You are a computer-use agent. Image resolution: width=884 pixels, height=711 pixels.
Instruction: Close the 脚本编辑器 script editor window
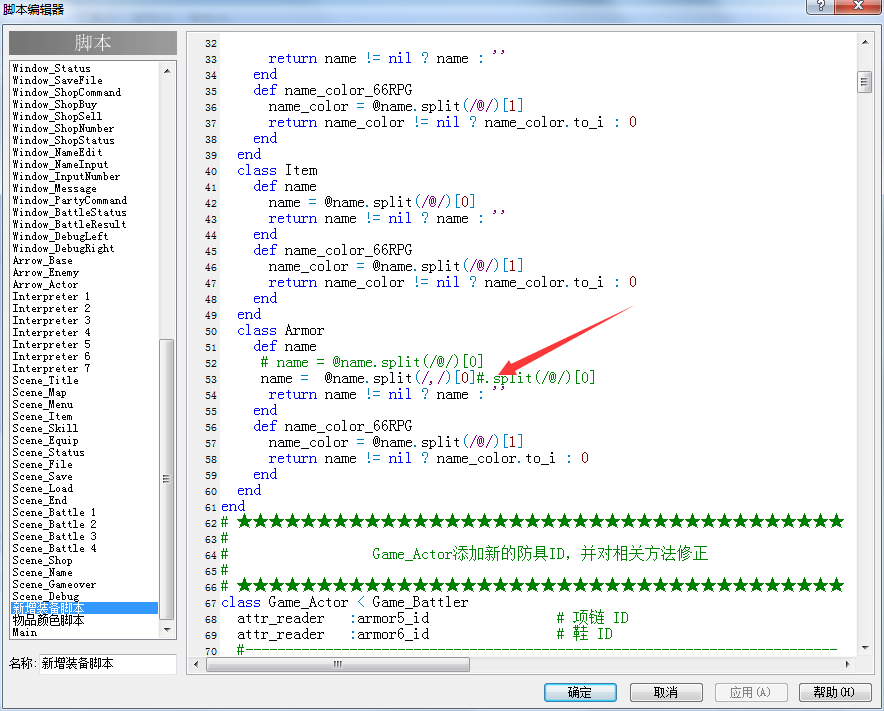858,6
